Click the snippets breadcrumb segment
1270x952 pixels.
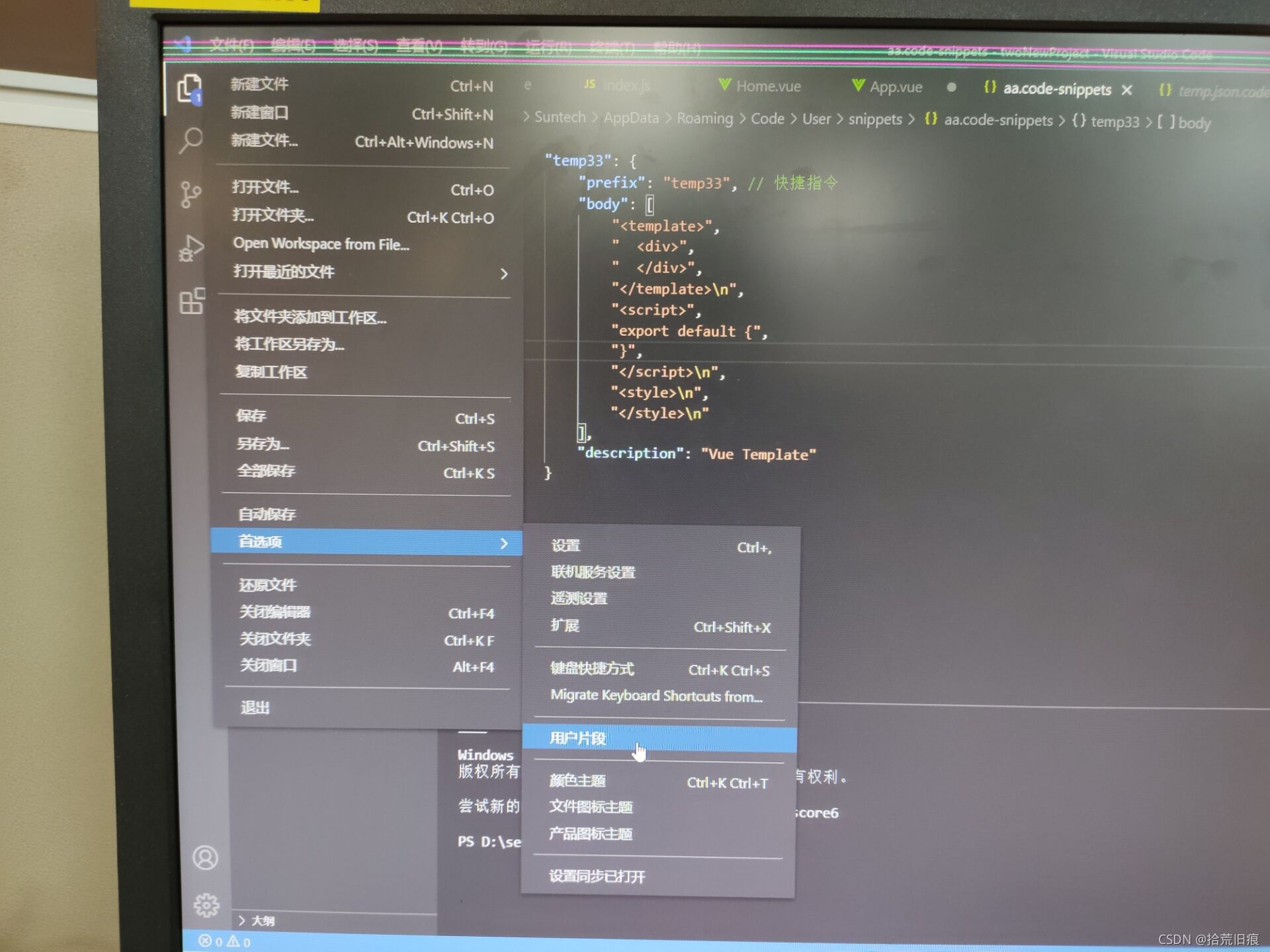[874, 120]
